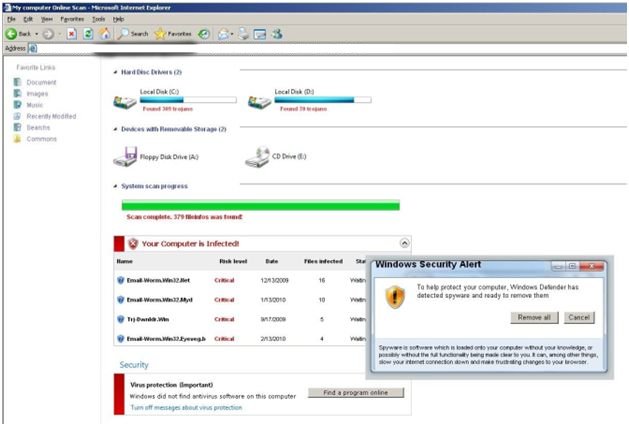The height and width of the screenshot is (426, 629).
Task: Open the Search toolbar button
Action: (131, 33)
